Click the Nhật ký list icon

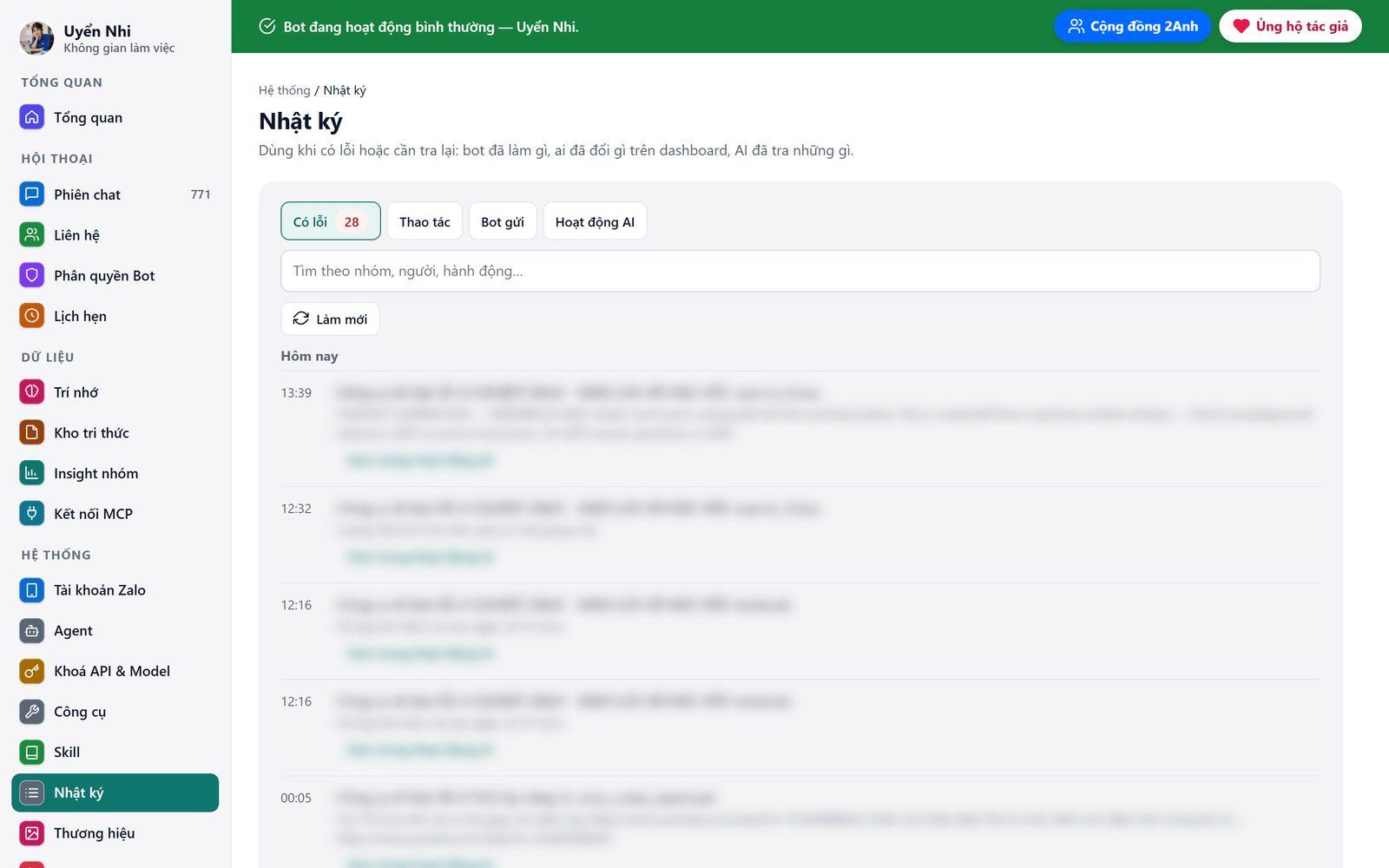(32, 792)
